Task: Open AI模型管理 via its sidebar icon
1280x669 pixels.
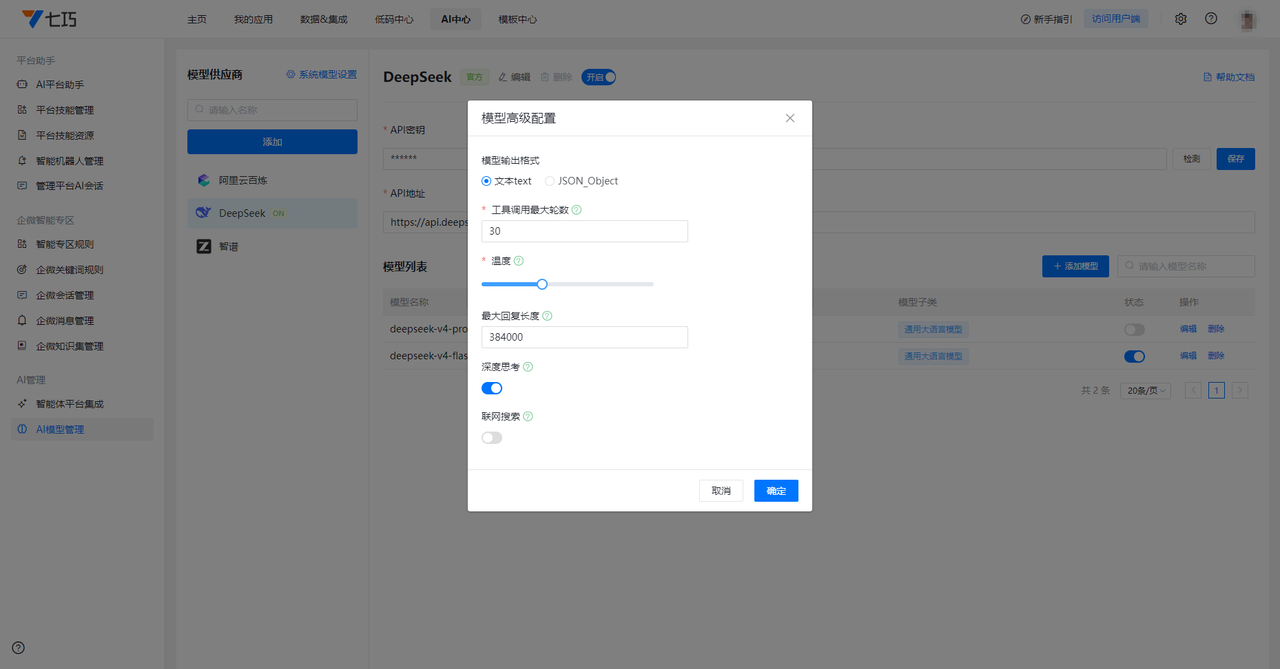Action: [23, 429]
